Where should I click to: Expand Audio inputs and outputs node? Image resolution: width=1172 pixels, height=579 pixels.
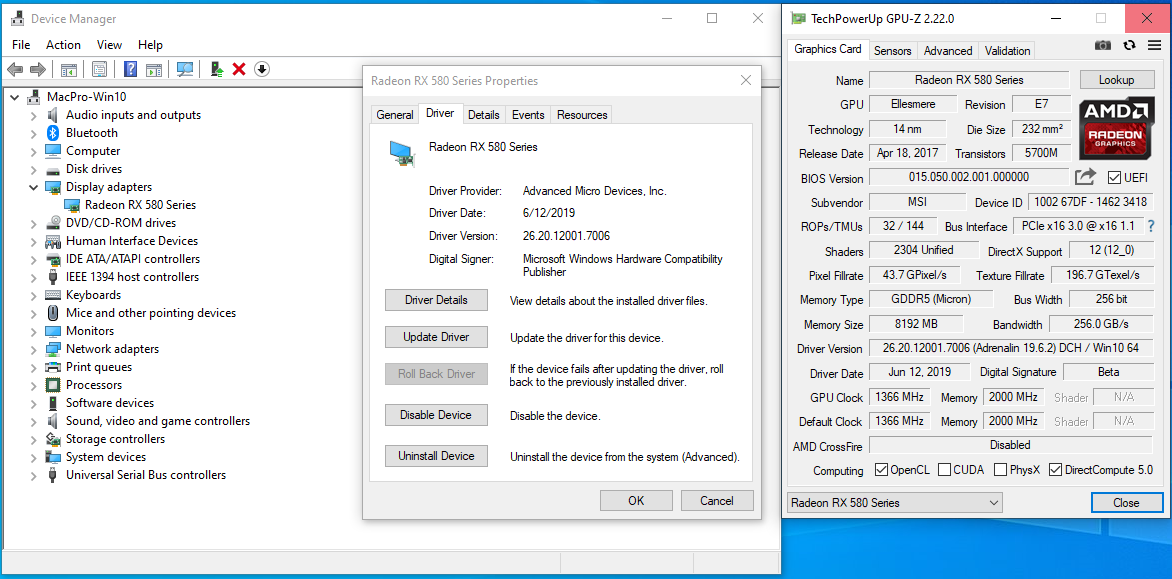coord(34,115)
